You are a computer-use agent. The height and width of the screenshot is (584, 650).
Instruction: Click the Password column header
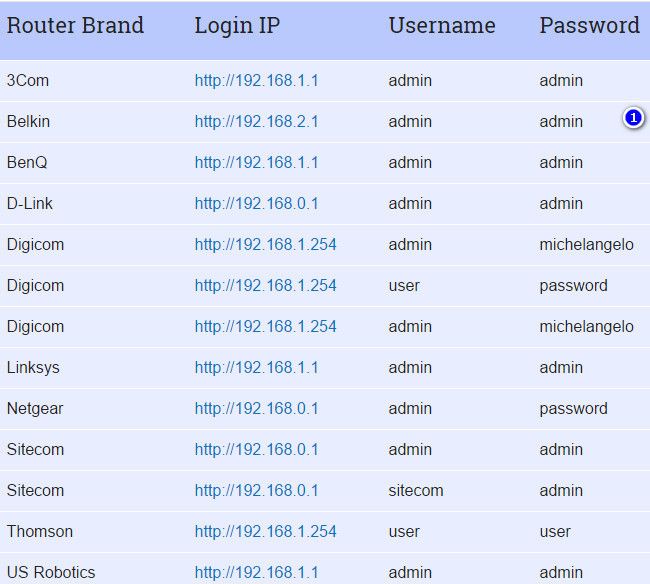click(x=589, y=25)
